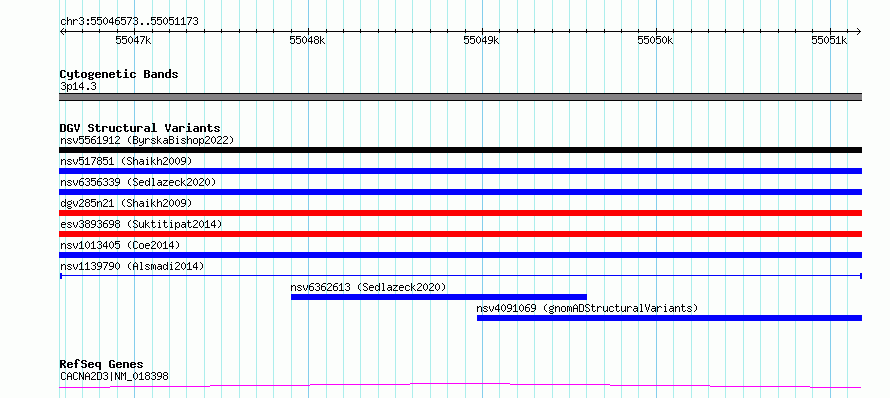Click the Cytogenetic Bands track title
Image resolution: width=890 pixels, height=398 pixels.
(119, 74)
